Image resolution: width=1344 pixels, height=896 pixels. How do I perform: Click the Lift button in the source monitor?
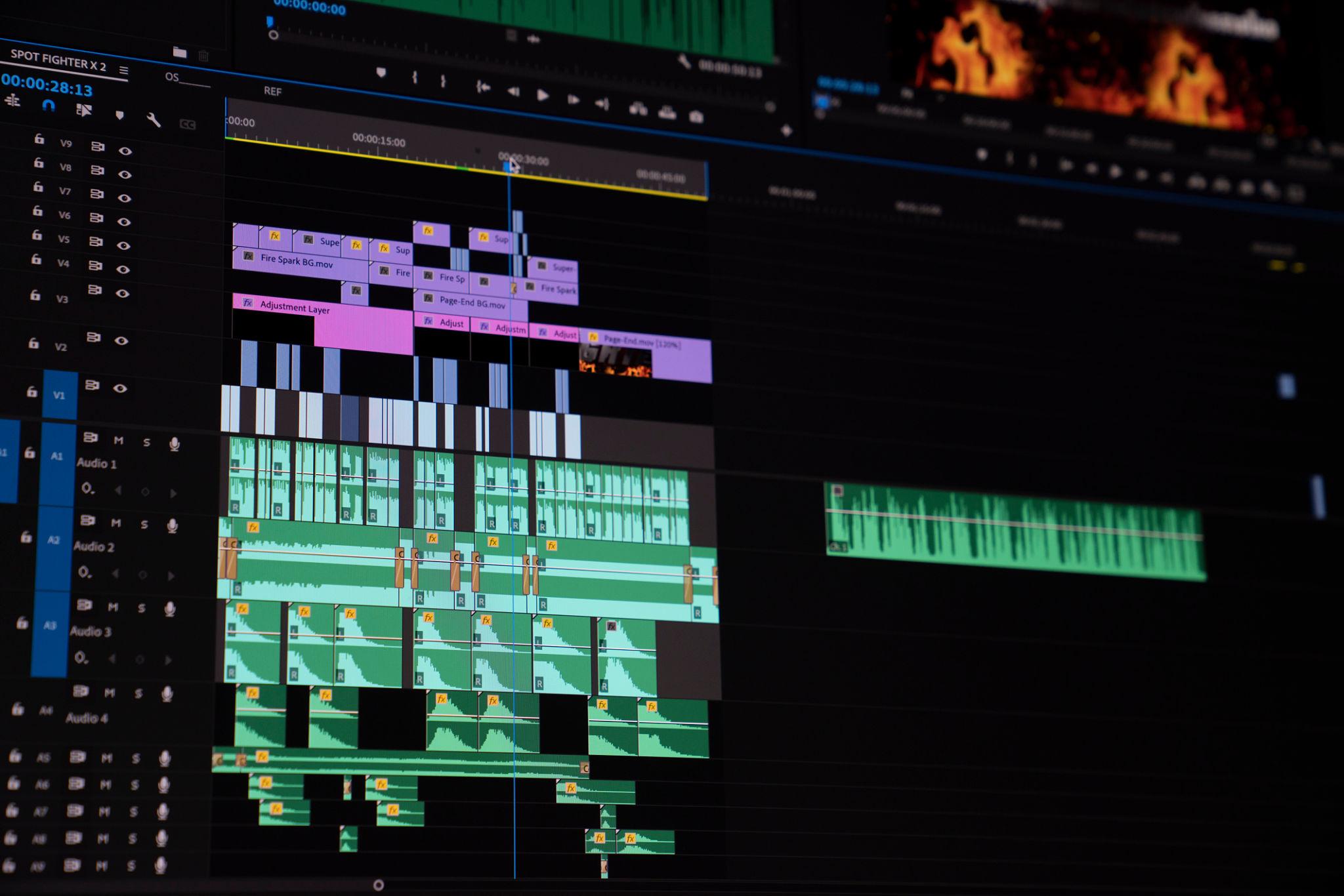[638, 109]
